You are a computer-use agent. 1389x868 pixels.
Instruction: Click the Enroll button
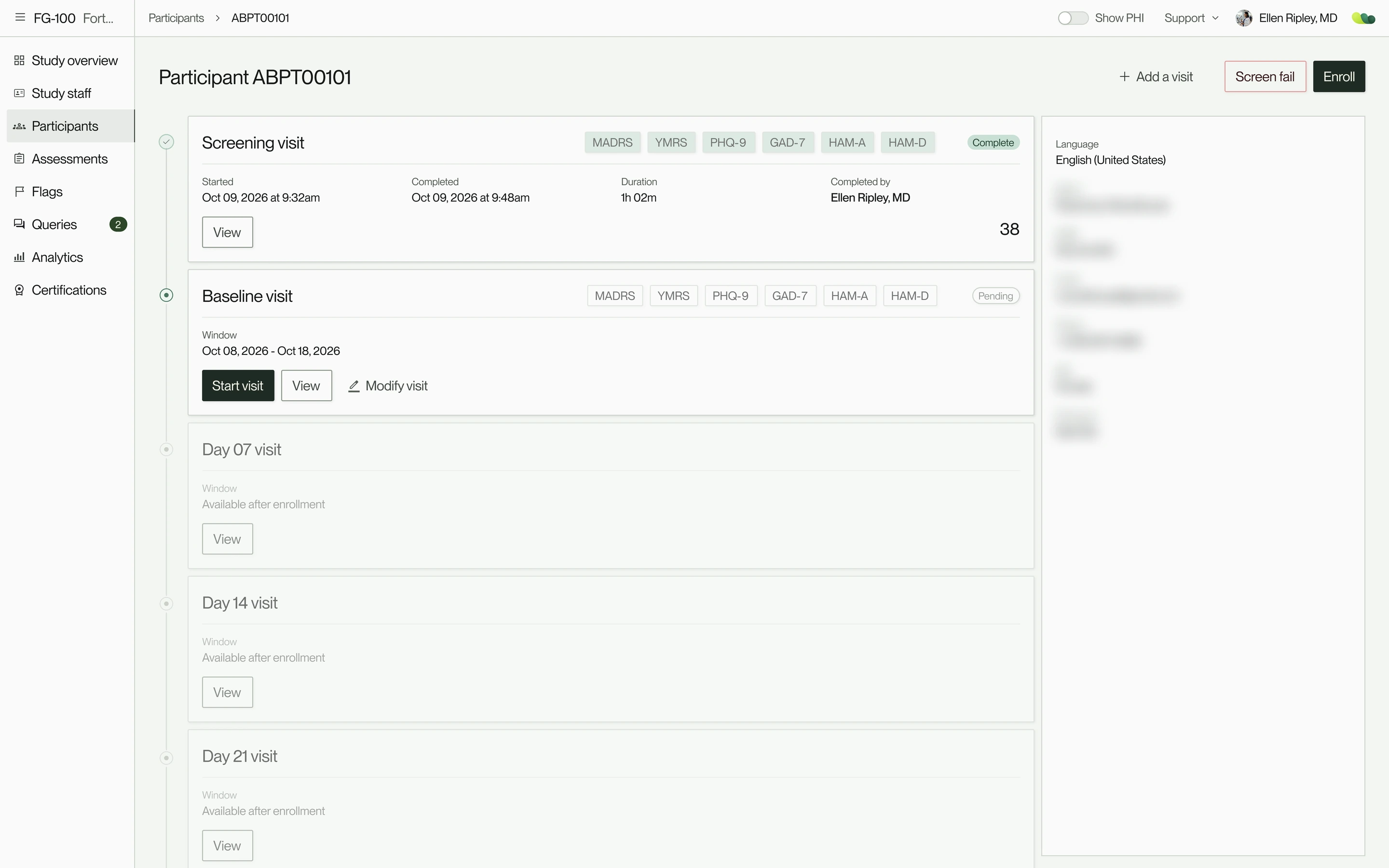tap(1338, 76)
